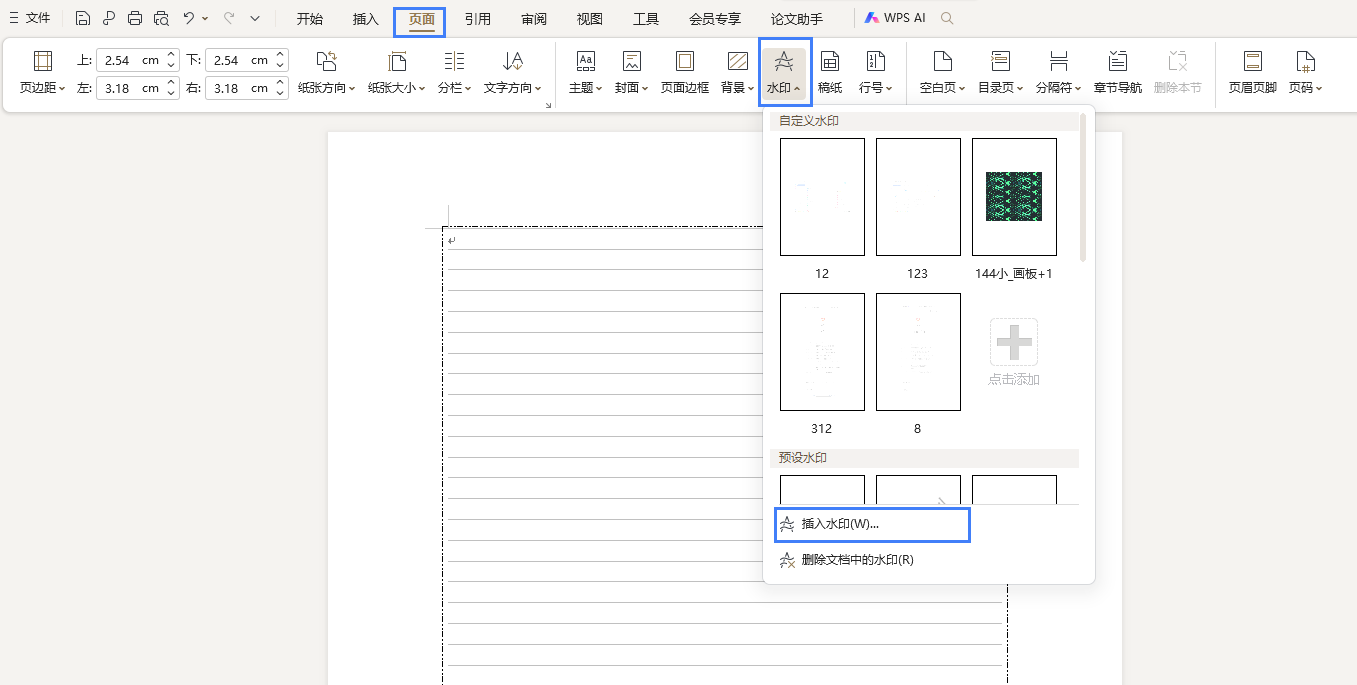
Task: Click the document's first line
Action: pos(725,240)
